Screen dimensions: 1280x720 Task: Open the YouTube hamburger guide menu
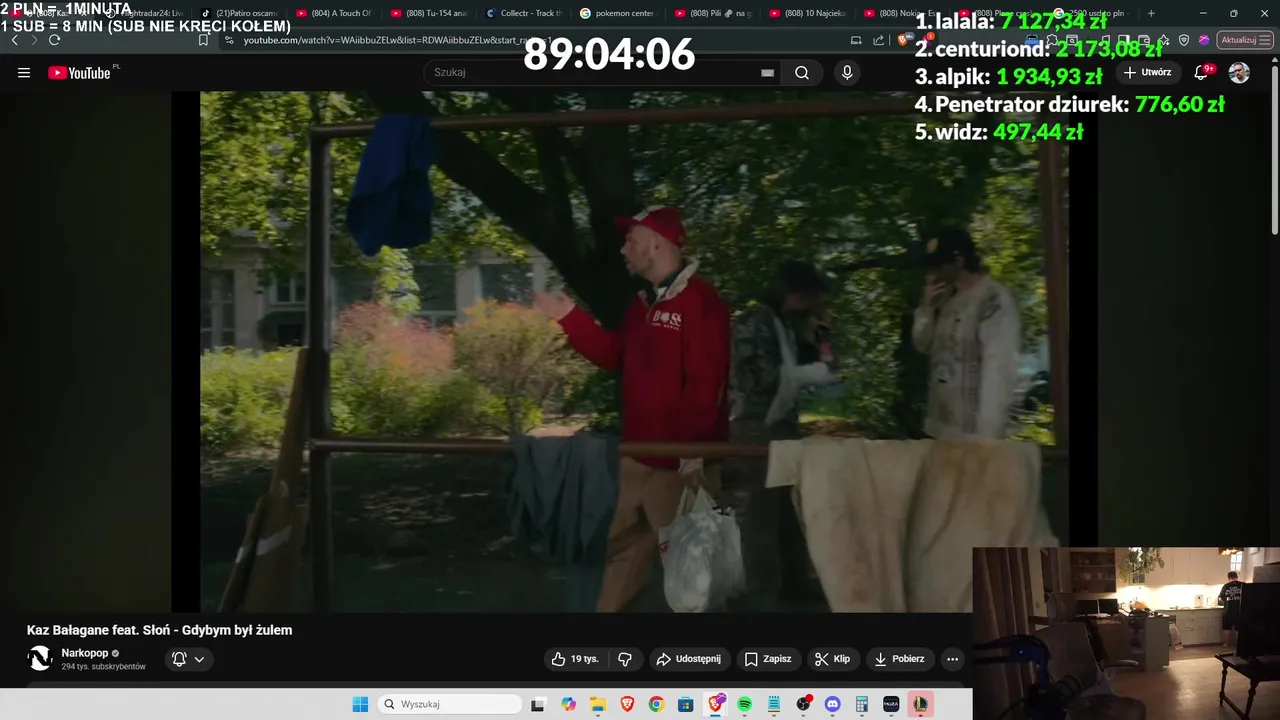tap(24, 73)
